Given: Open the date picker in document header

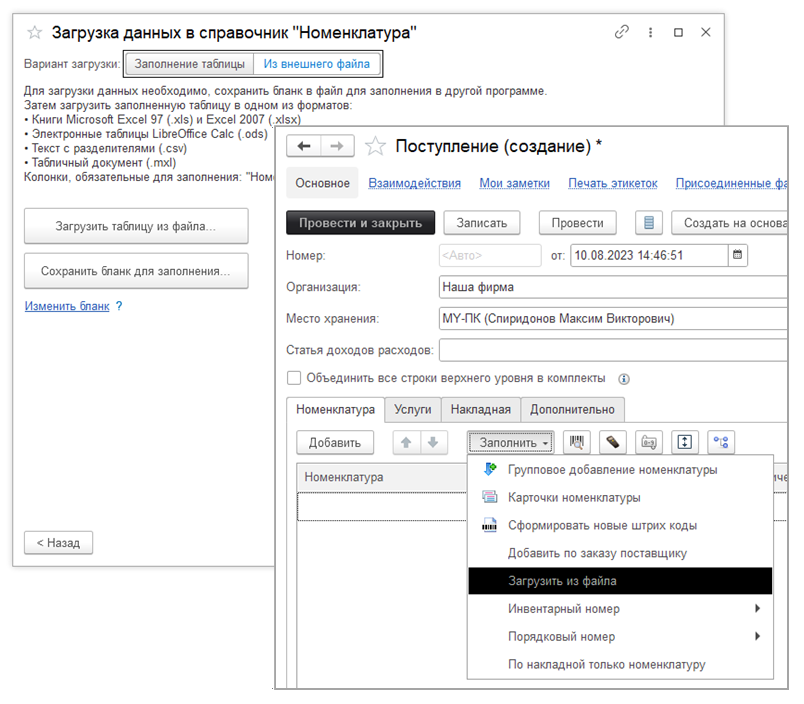Looking at the screenshot, I should 737,255.
